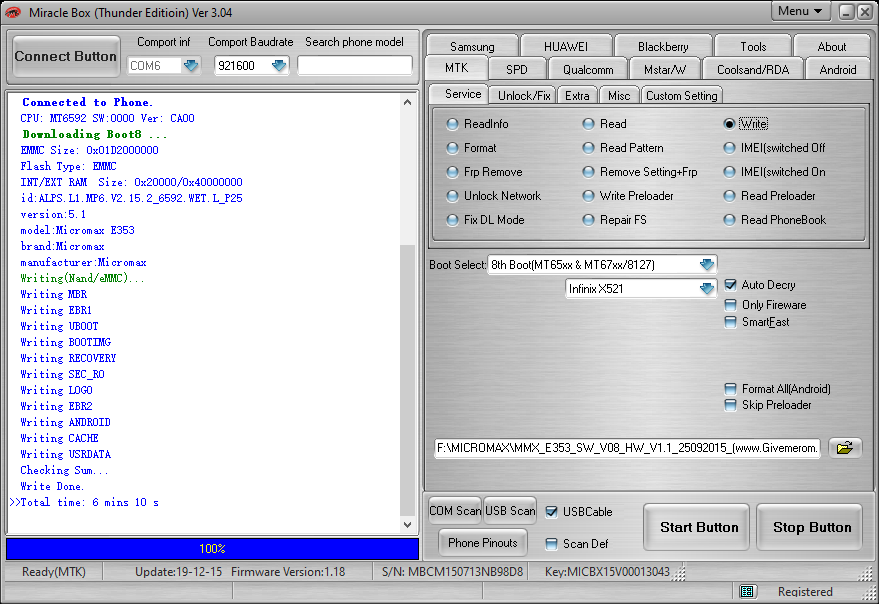Click the Connect Button
Image resolution: width=879 pixels, height=604 pixels.
click(x=66, y=56)
